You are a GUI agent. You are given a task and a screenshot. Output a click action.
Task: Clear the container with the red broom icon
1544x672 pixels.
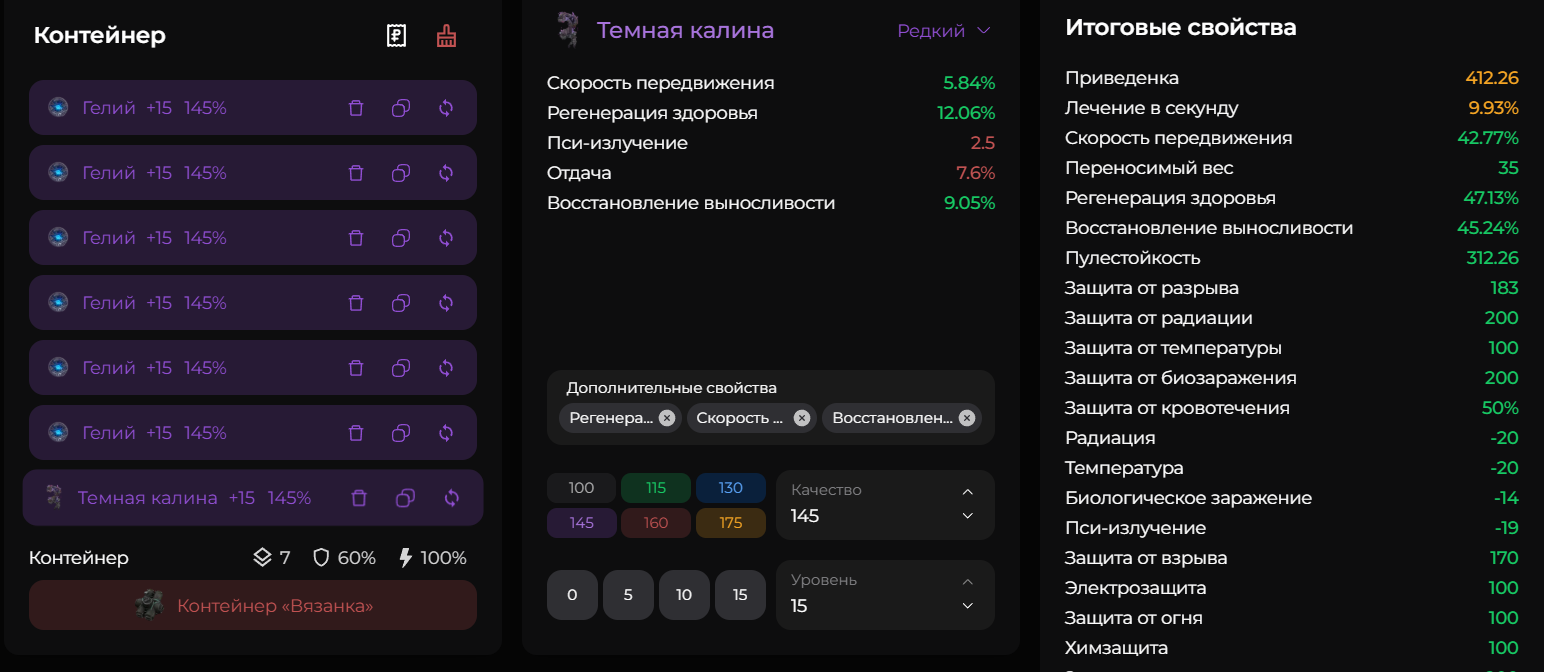point(446,36)
